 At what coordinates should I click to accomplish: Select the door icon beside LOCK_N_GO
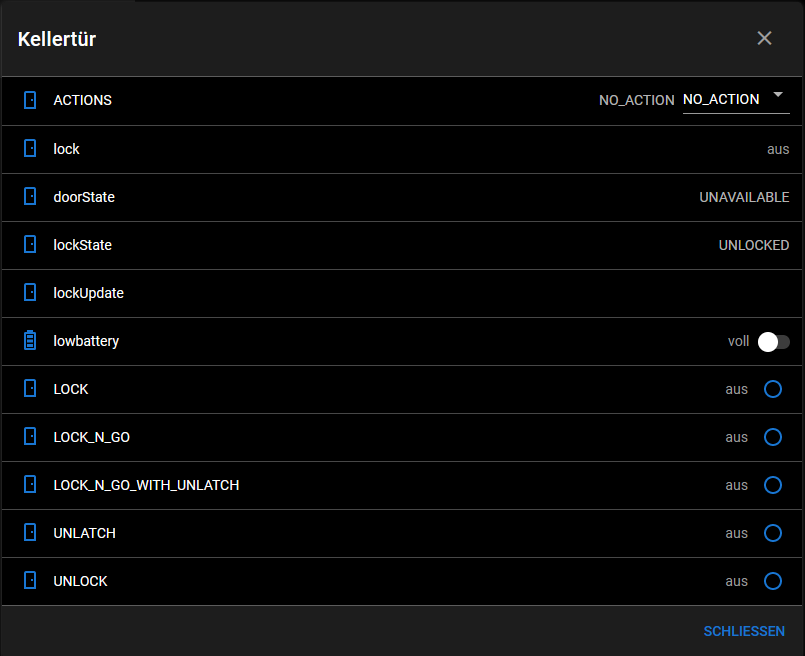(x=30, y=437)
